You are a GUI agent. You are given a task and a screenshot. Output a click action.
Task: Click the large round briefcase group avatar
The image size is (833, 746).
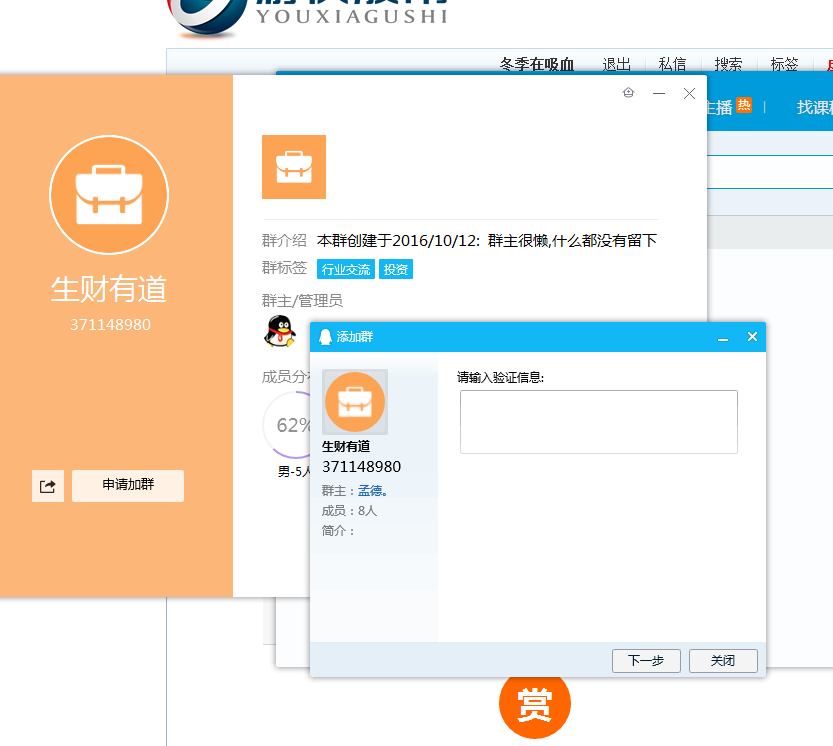pyautogui.click(x=109, y=195)
